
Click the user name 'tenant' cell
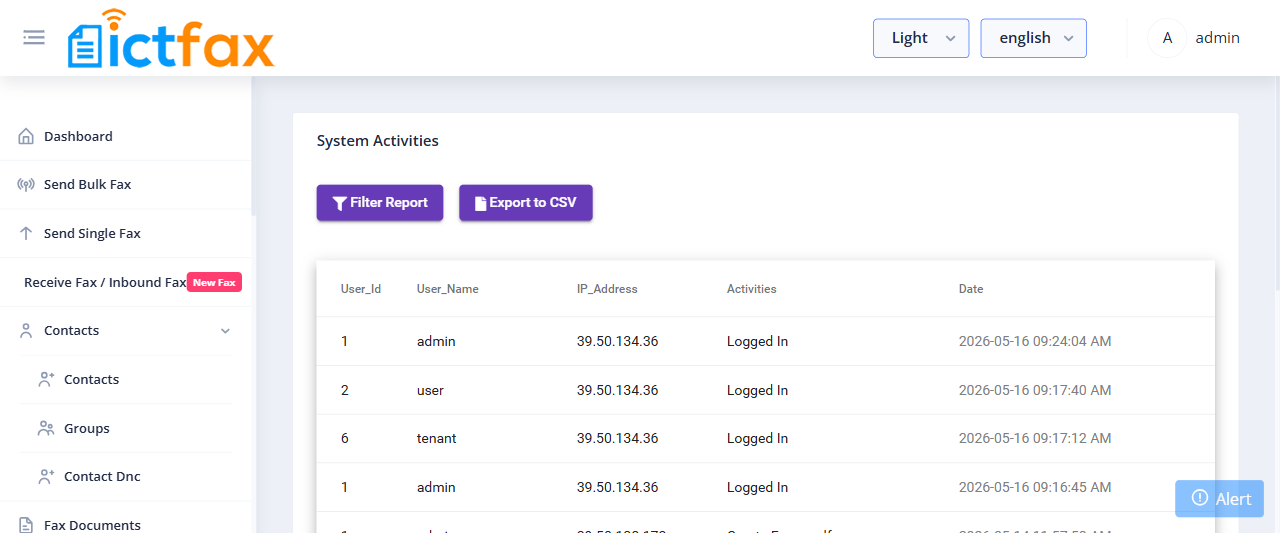(x=436, y=439)
